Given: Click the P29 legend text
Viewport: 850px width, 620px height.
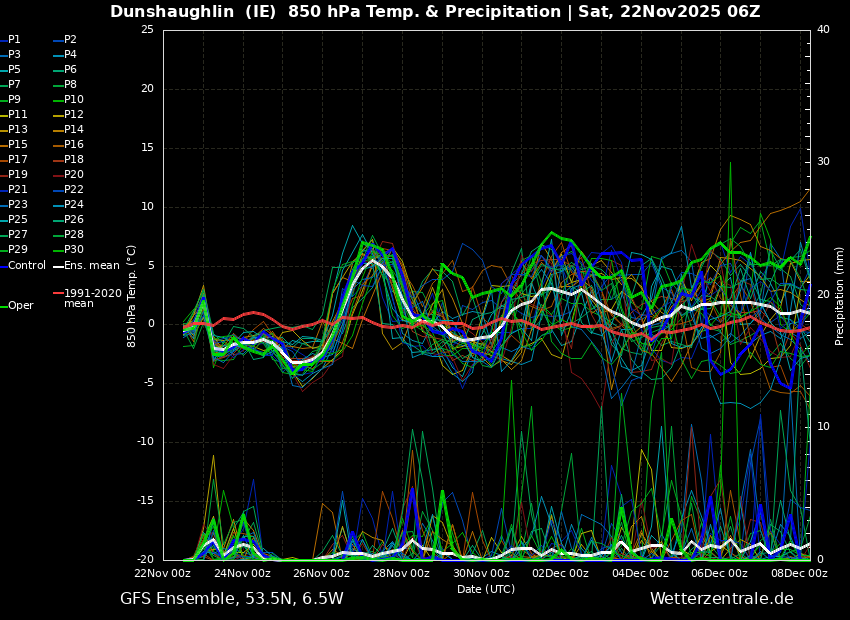Looking at the screenshot, I should (17, 249).
